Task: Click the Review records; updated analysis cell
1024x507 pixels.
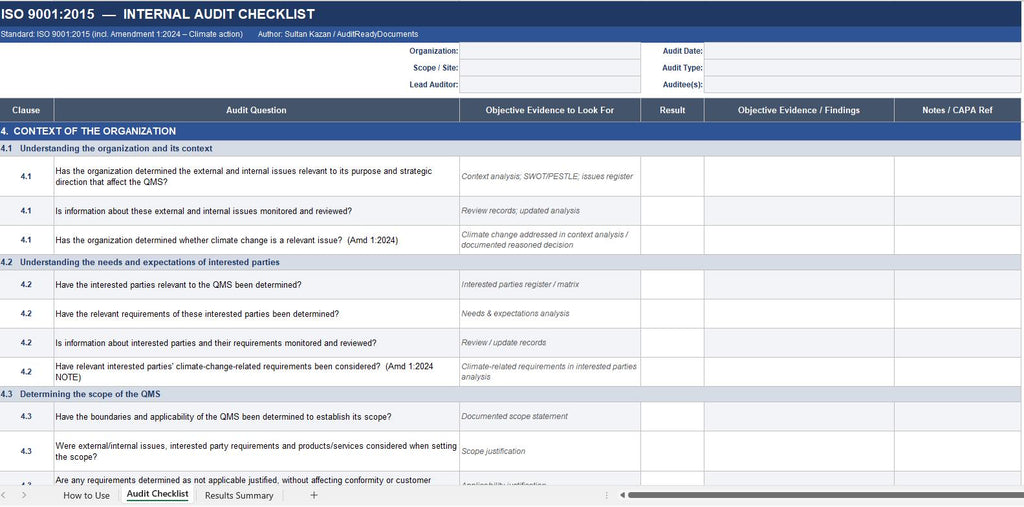Action: pos(550,211)
